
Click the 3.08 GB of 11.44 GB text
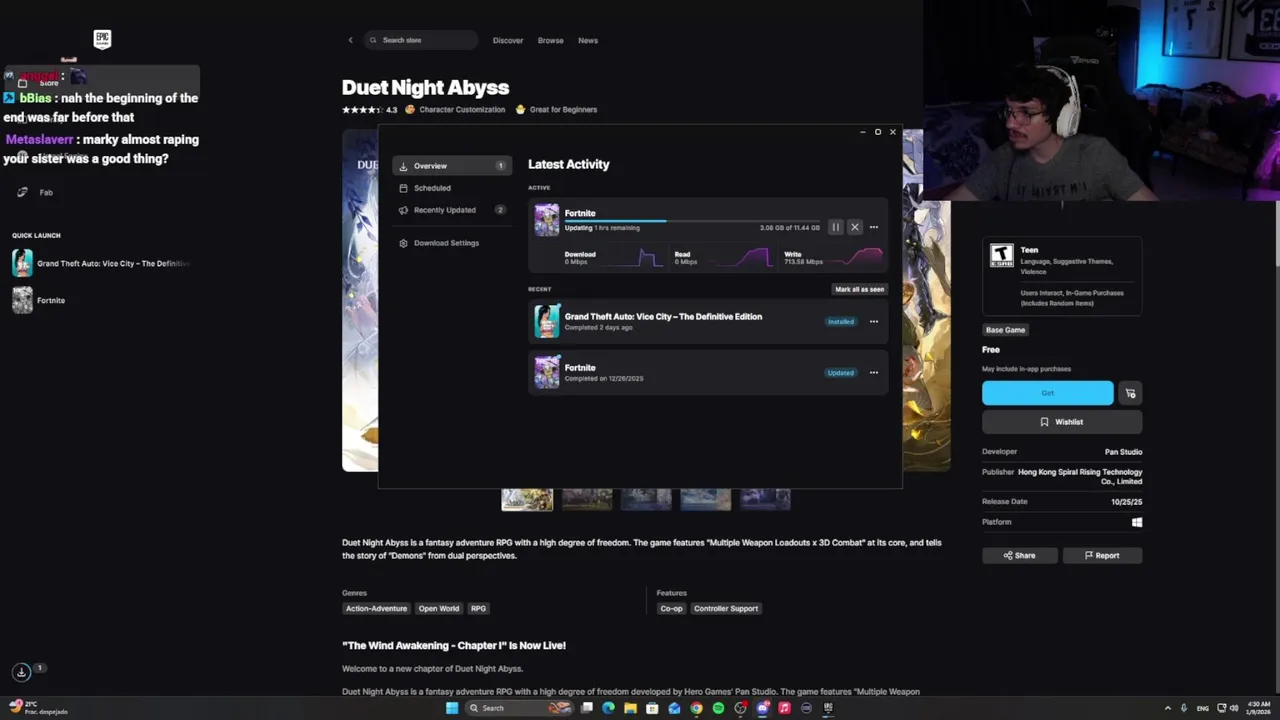[x=790, y=228]
